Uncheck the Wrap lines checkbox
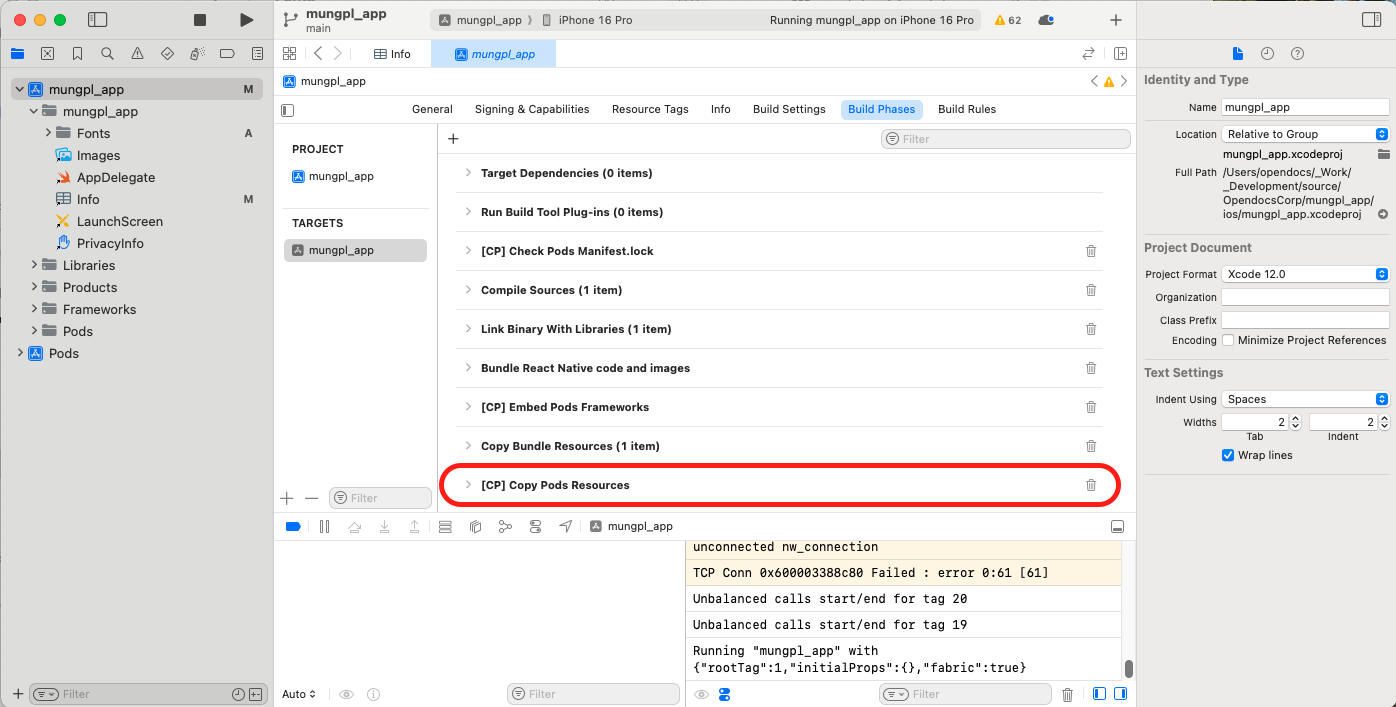This screenshot has height=707, width=1396. tap(1228, 455)
